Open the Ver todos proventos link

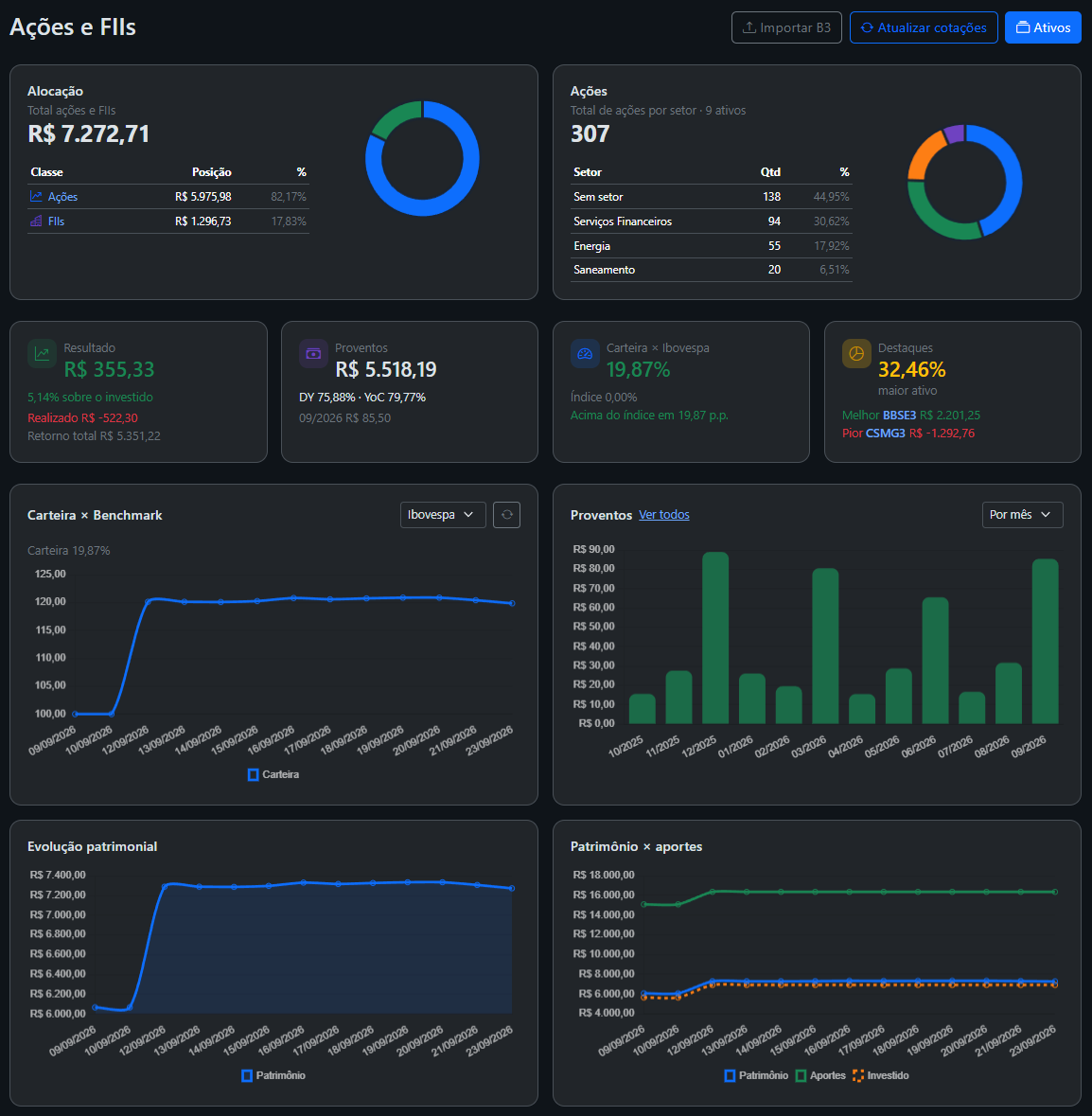tap(663, 515)
